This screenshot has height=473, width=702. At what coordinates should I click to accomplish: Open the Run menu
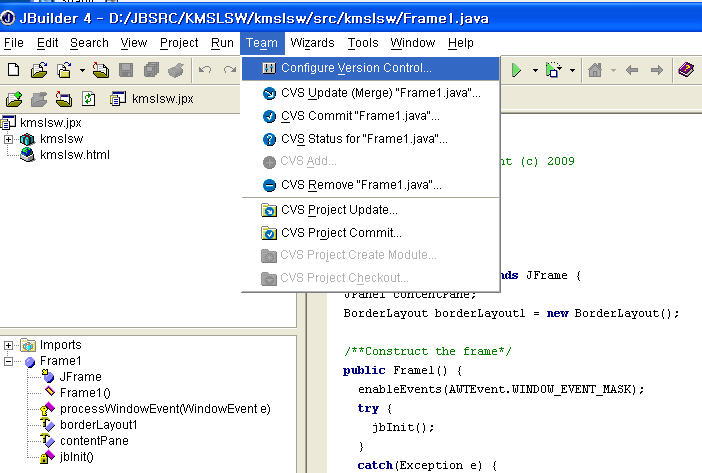click(x=222, y=43)
